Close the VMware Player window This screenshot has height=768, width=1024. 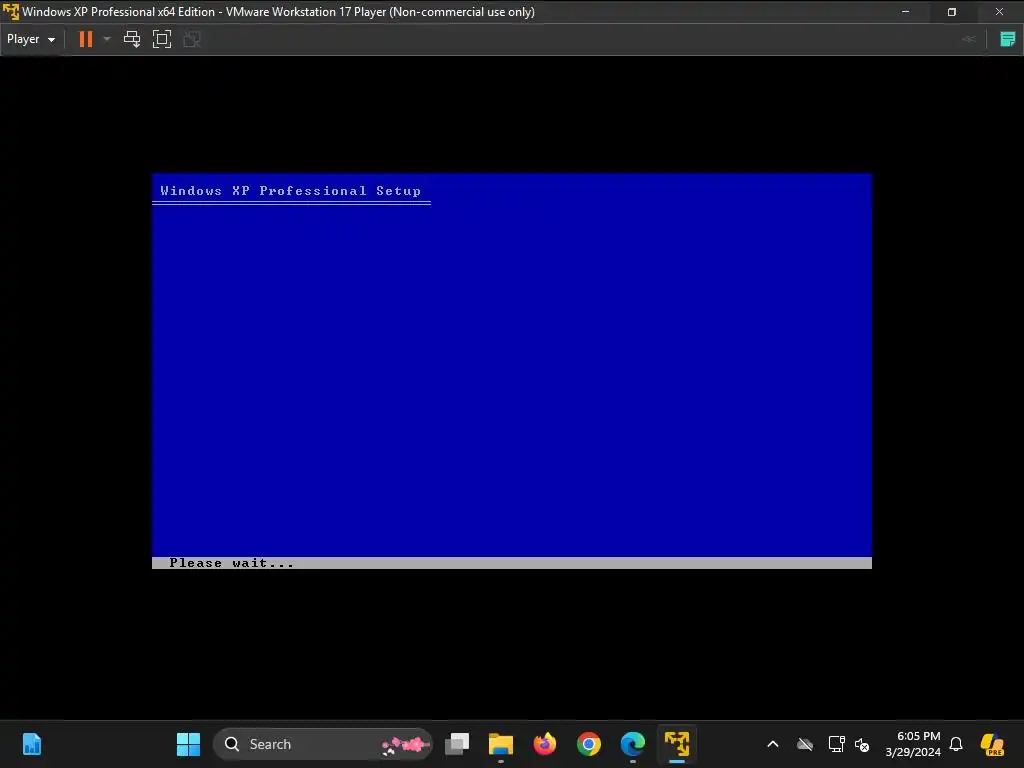pyautogui.click(x=999, y=12)
